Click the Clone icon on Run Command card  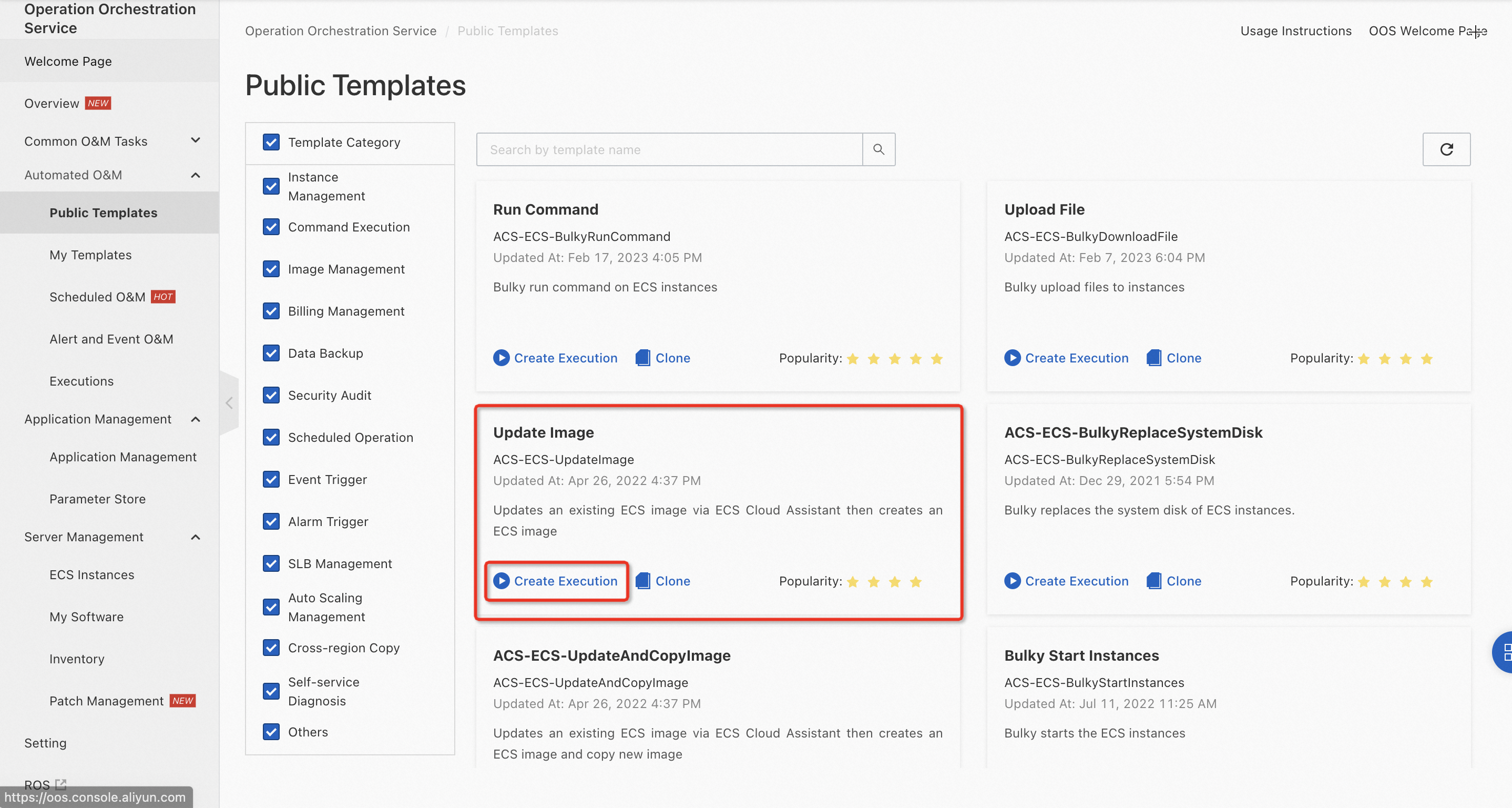[643, 358]
